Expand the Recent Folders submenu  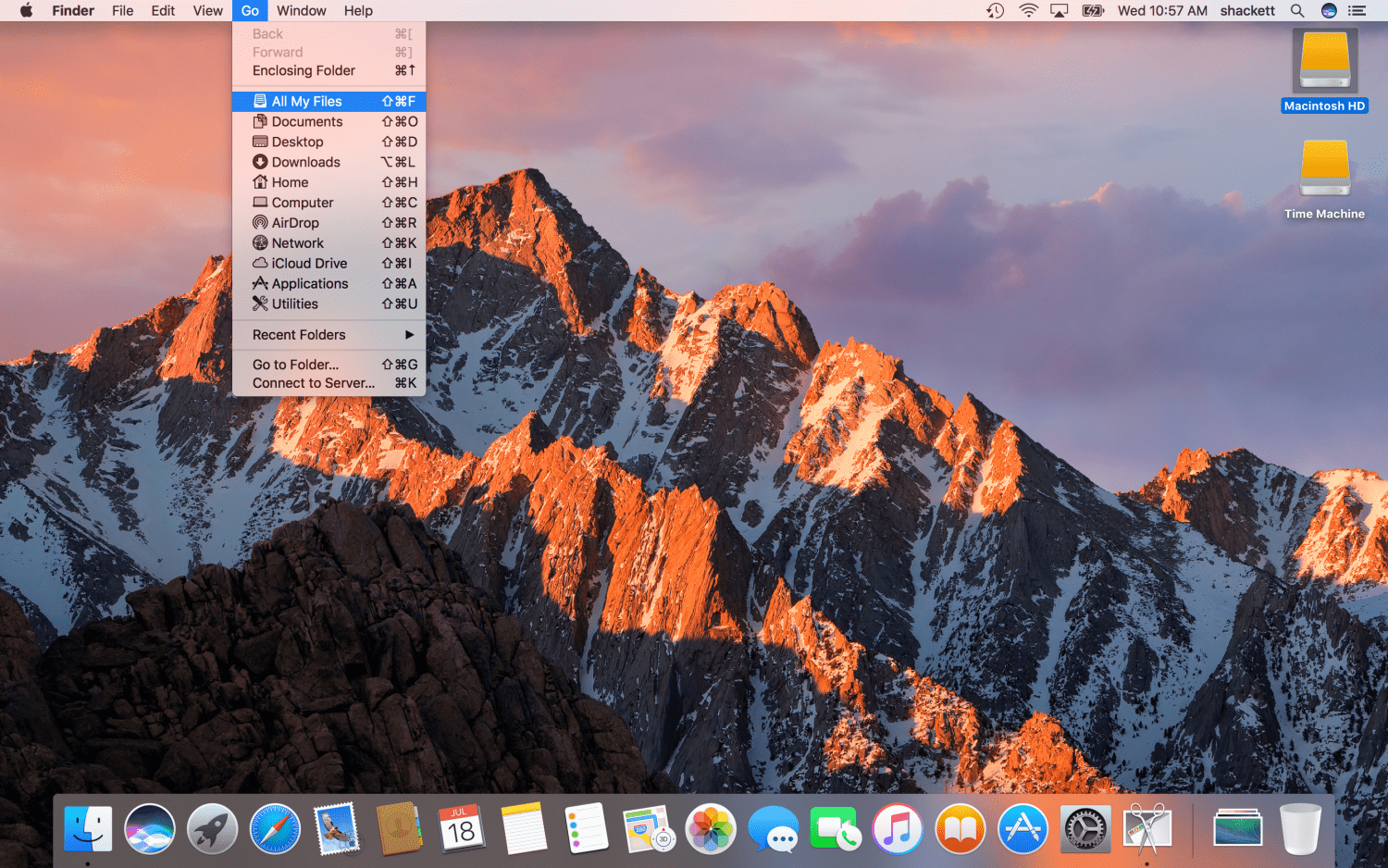[x=328, y=335]
